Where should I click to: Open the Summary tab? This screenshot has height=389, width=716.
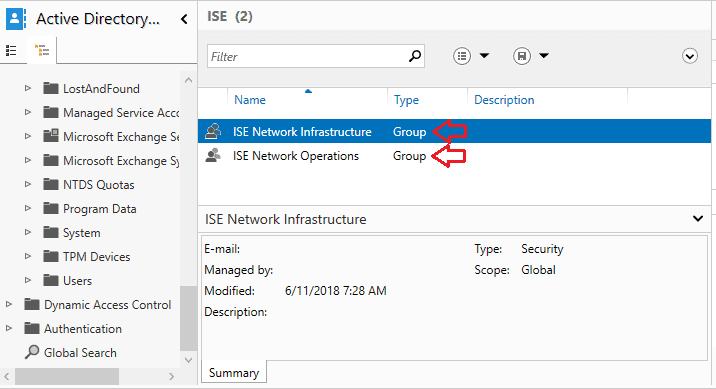tap(234, 373)
